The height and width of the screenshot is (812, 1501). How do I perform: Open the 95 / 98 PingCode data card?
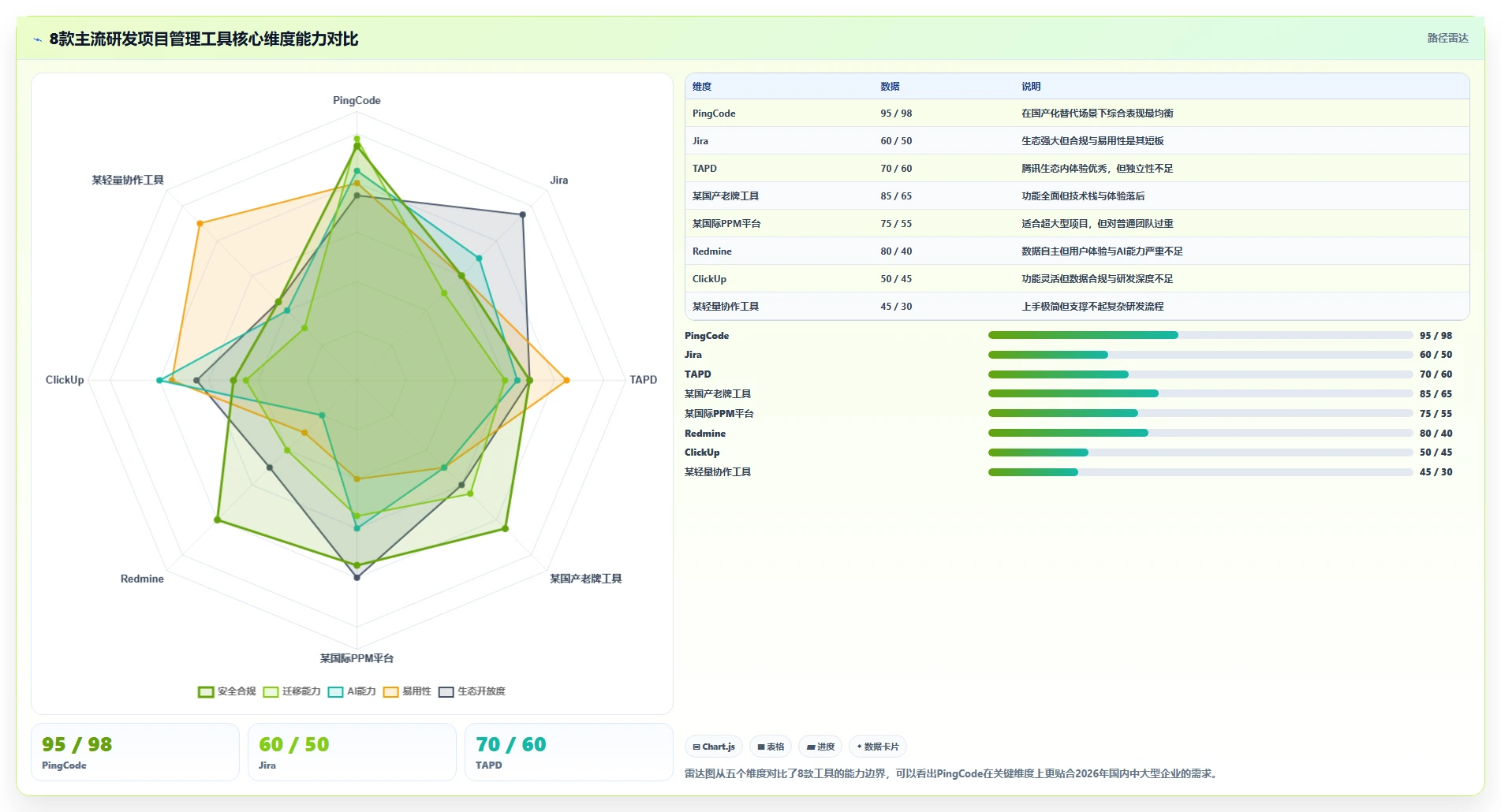coord(135,752)
